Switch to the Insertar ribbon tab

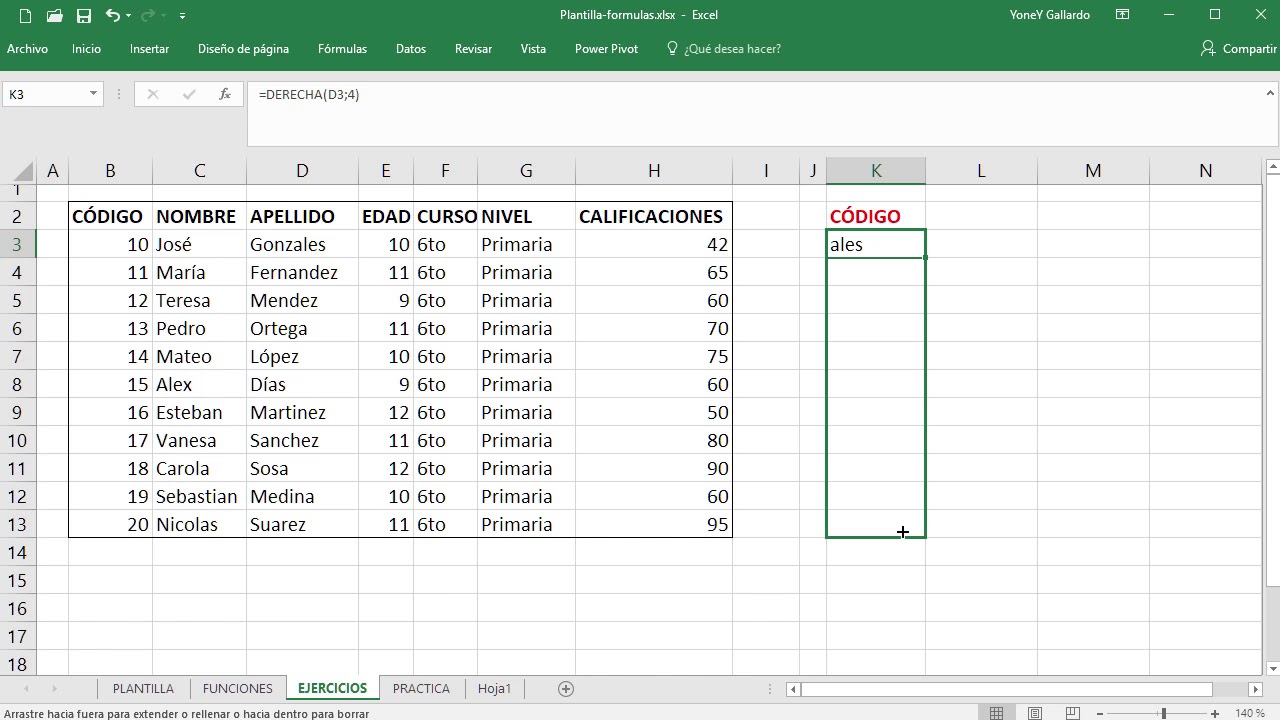pos(149,49)
